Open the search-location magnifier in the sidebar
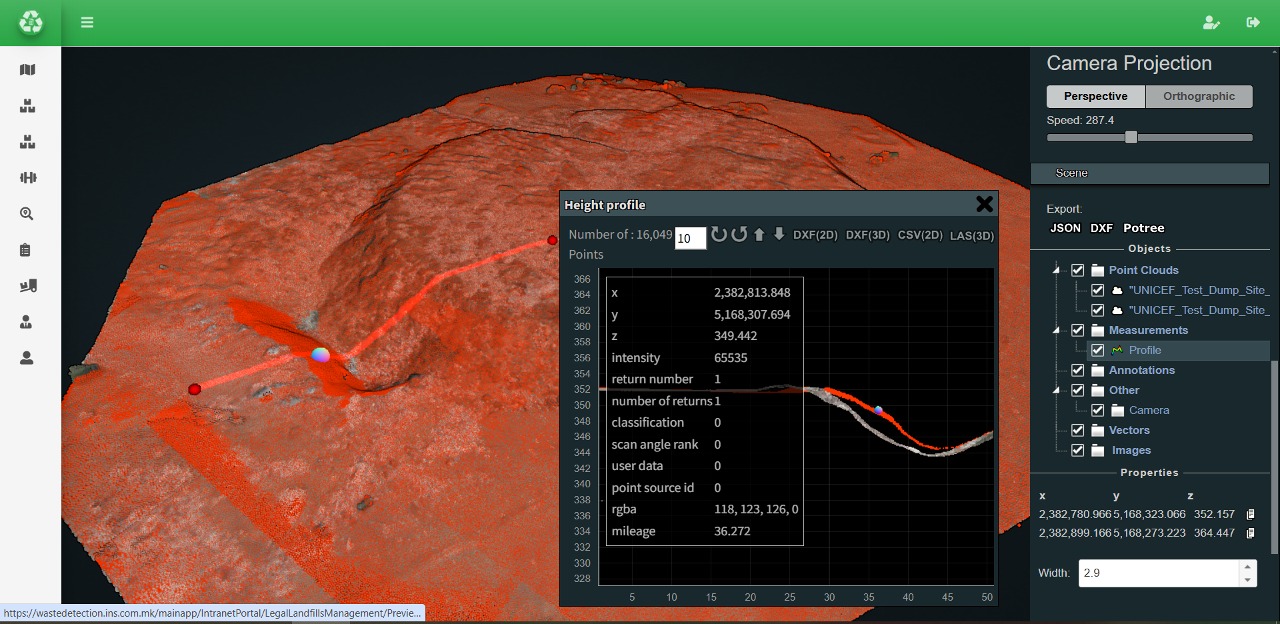 pos(27,214)
